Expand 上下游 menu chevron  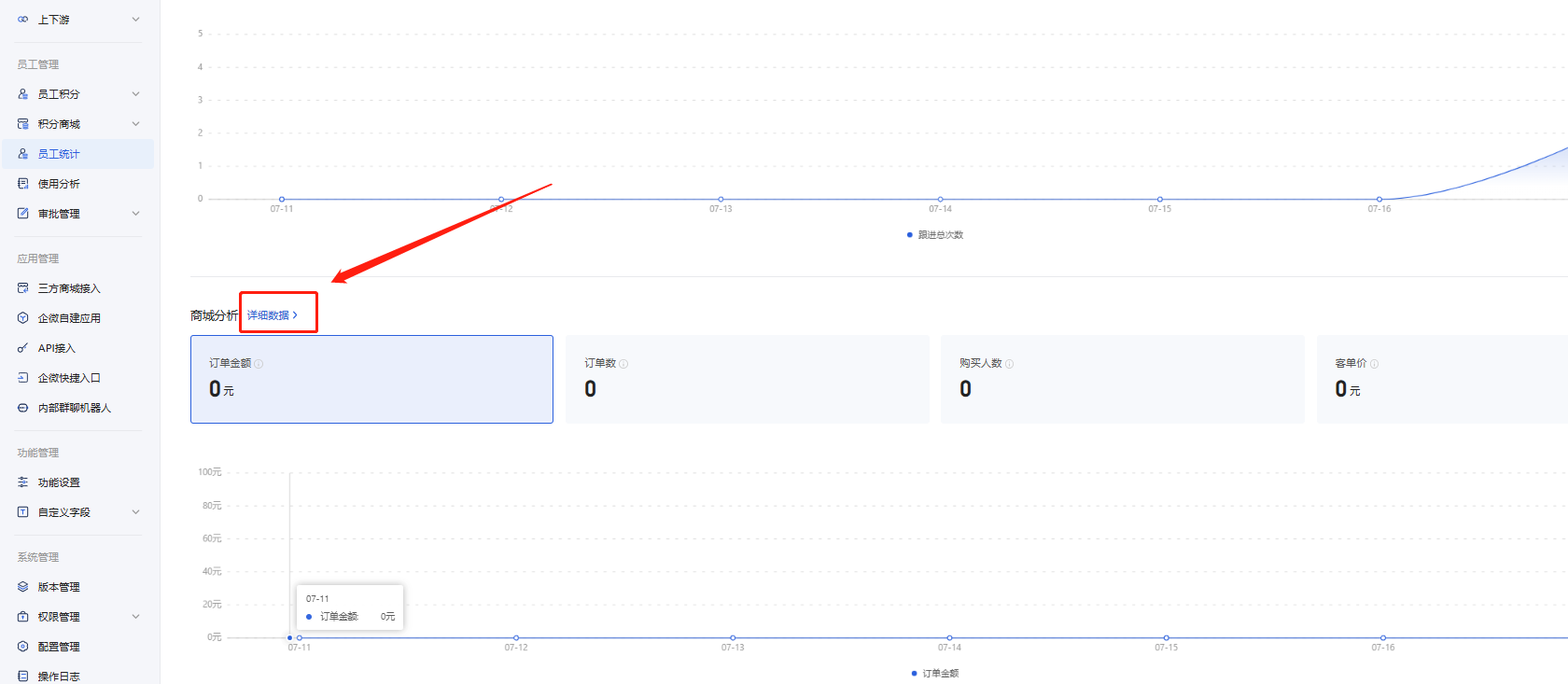[x=135, y=20]
